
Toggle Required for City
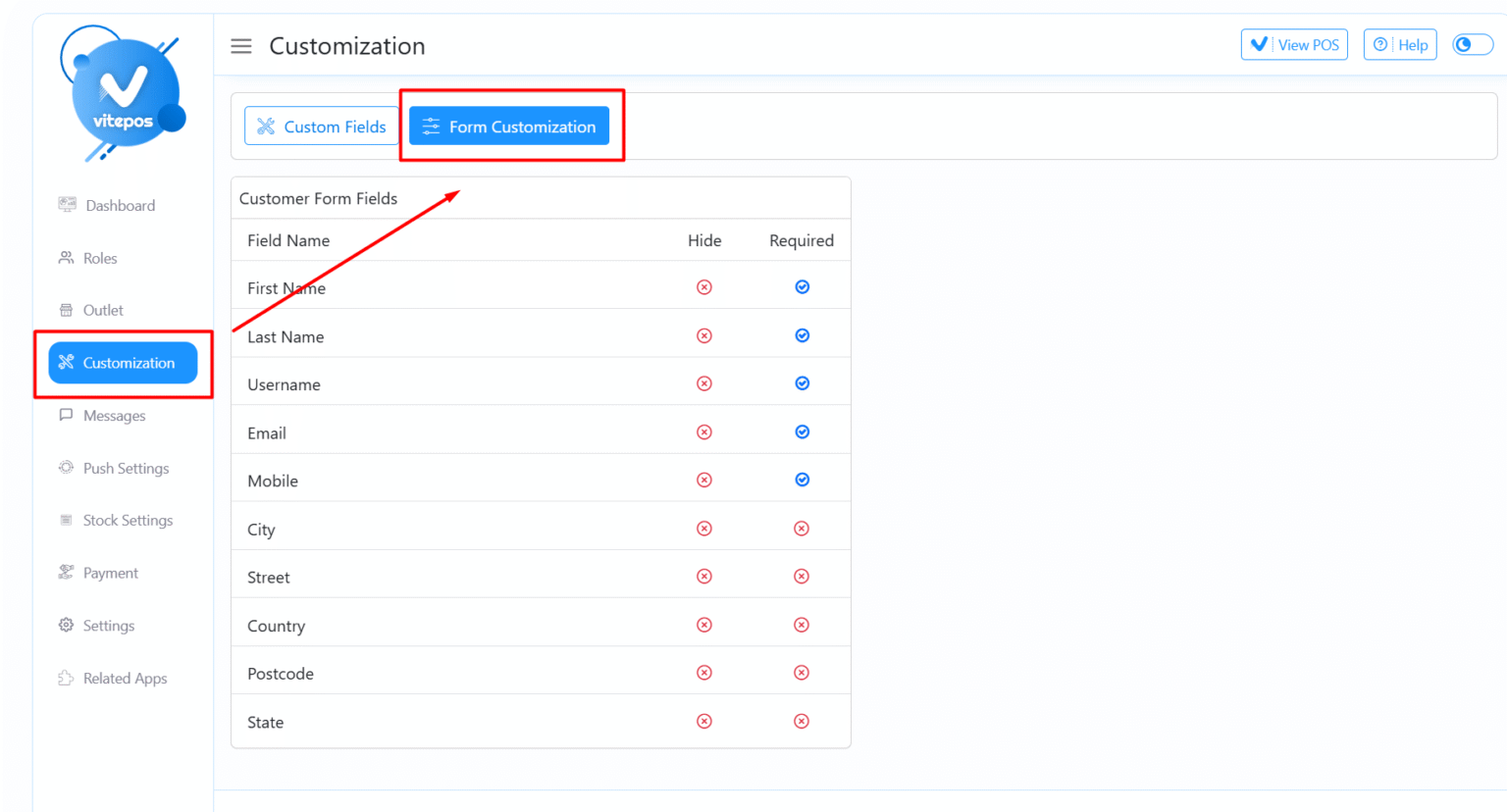pos(802,529)
